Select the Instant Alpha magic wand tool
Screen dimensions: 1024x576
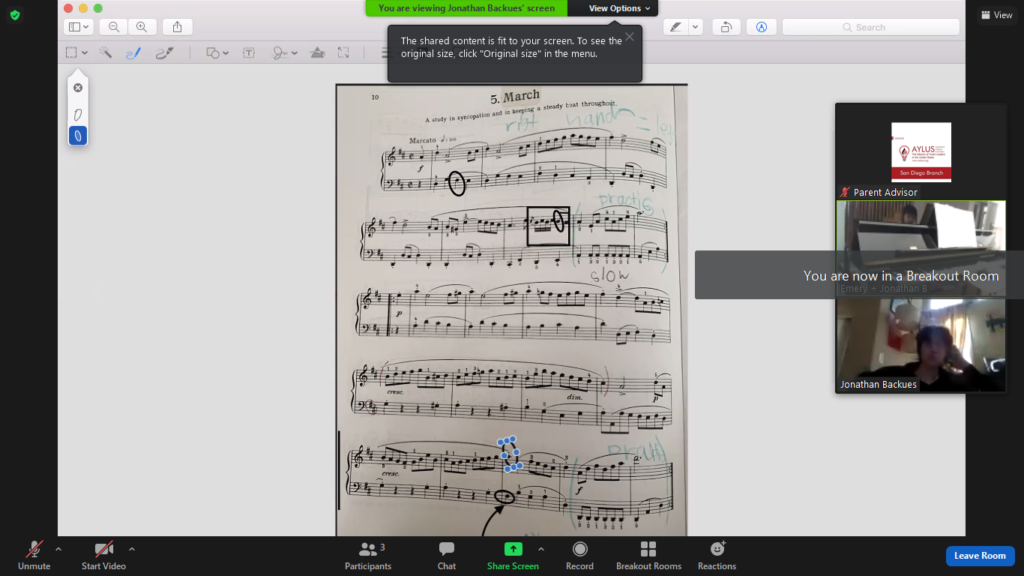(x=105, y=52)
